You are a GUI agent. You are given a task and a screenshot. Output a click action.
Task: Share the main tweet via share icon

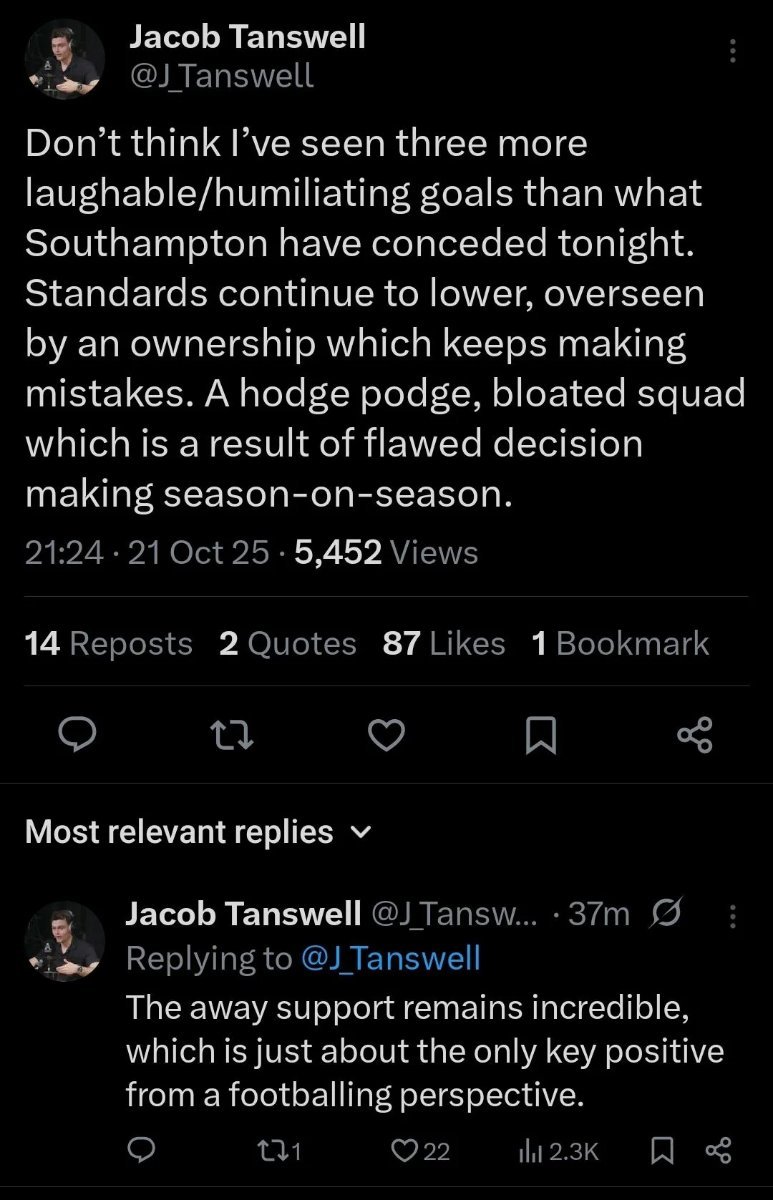[x=695, y=736]
